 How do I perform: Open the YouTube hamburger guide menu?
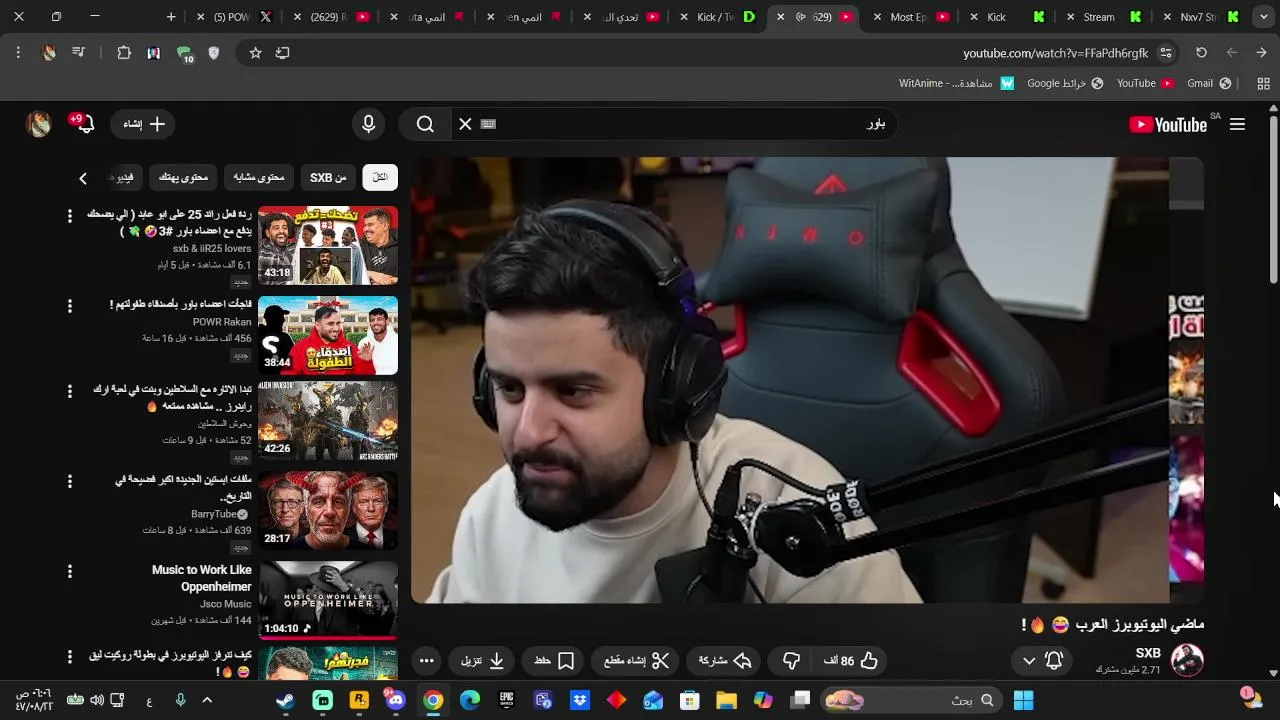click(x=1237, y=124)
